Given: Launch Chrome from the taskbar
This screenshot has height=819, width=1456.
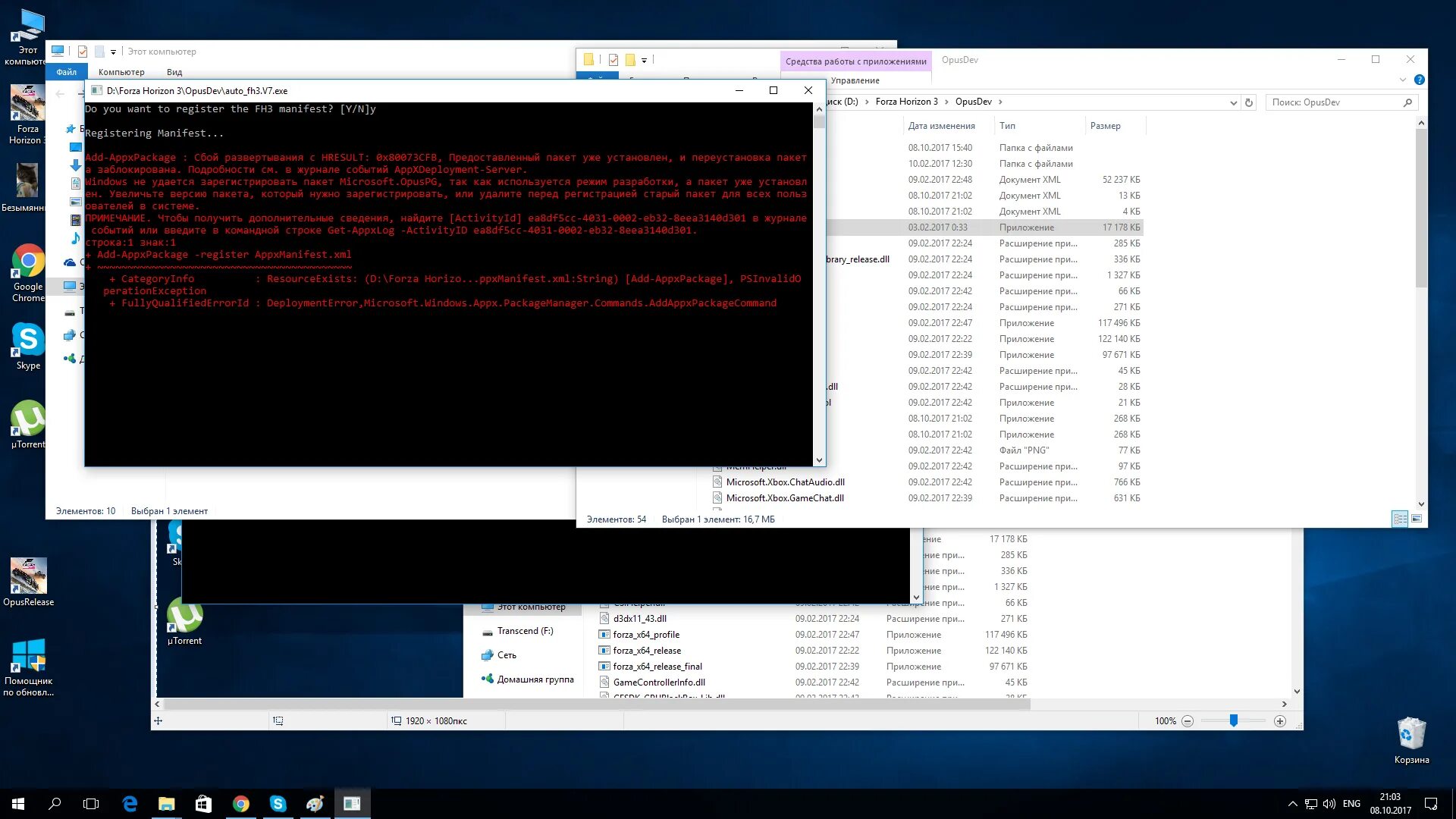Looking at the screenshot, I should click(x=240, y=804).
